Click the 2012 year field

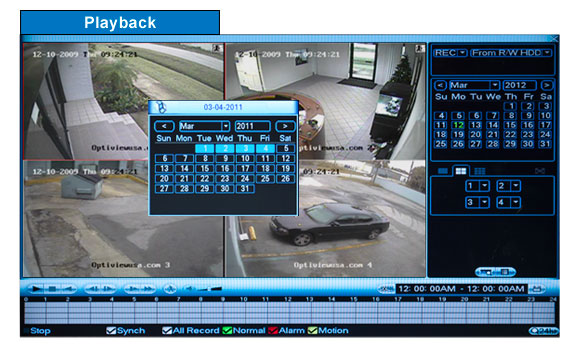[x=519, y=85]
